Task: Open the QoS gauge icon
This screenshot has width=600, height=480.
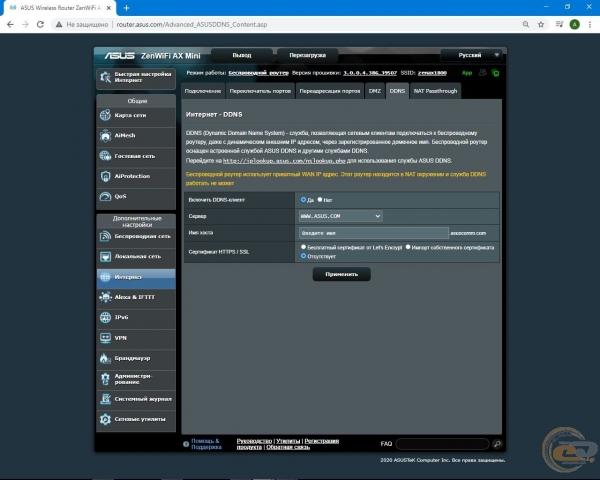Action: 105,196
